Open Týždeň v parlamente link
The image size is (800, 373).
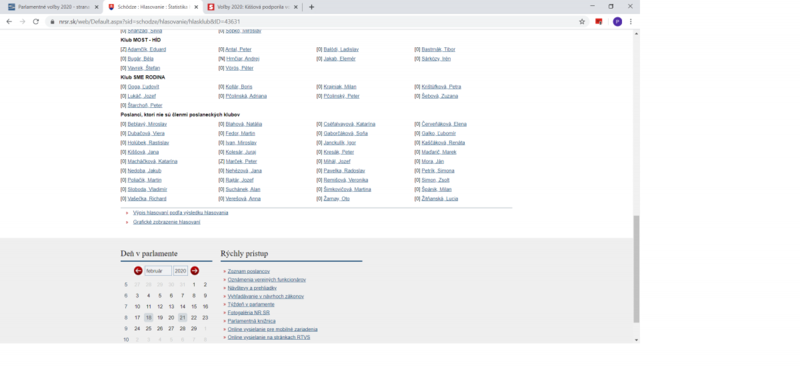tap(251, 304)
